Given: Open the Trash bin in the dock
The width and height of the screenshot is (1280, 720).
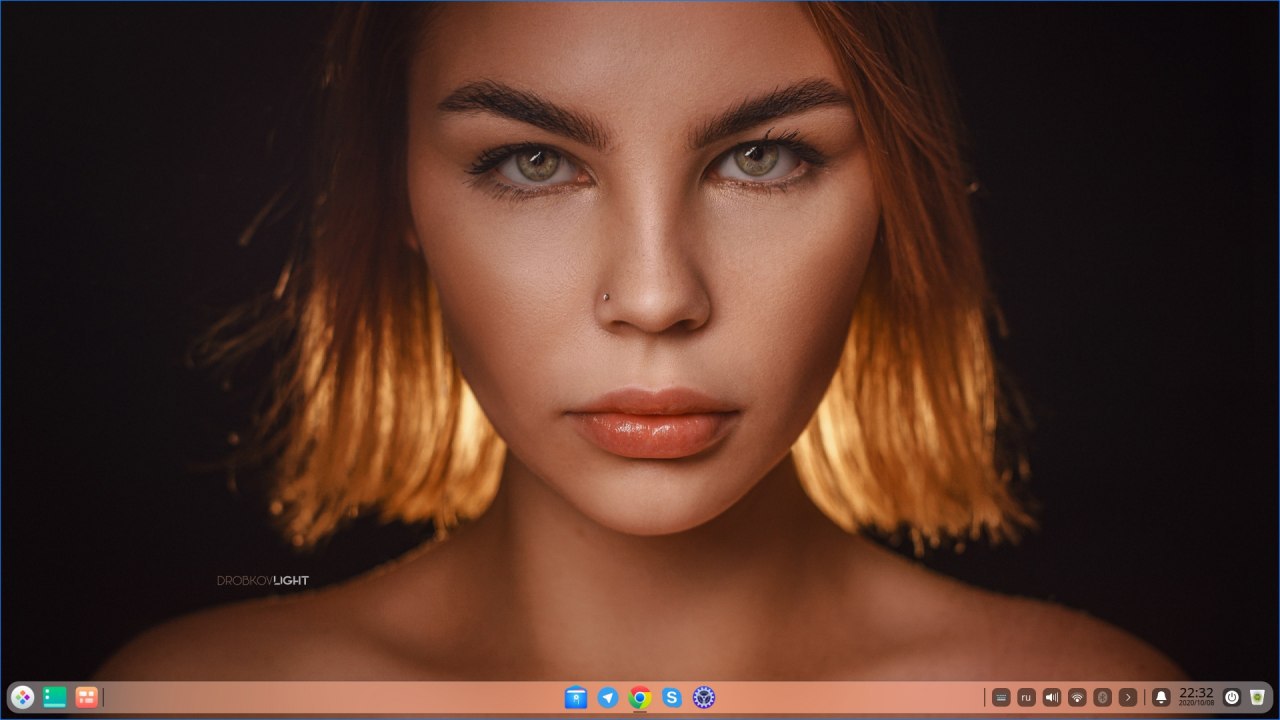Looking at the screenshot, I should [x=1257, y=697].
